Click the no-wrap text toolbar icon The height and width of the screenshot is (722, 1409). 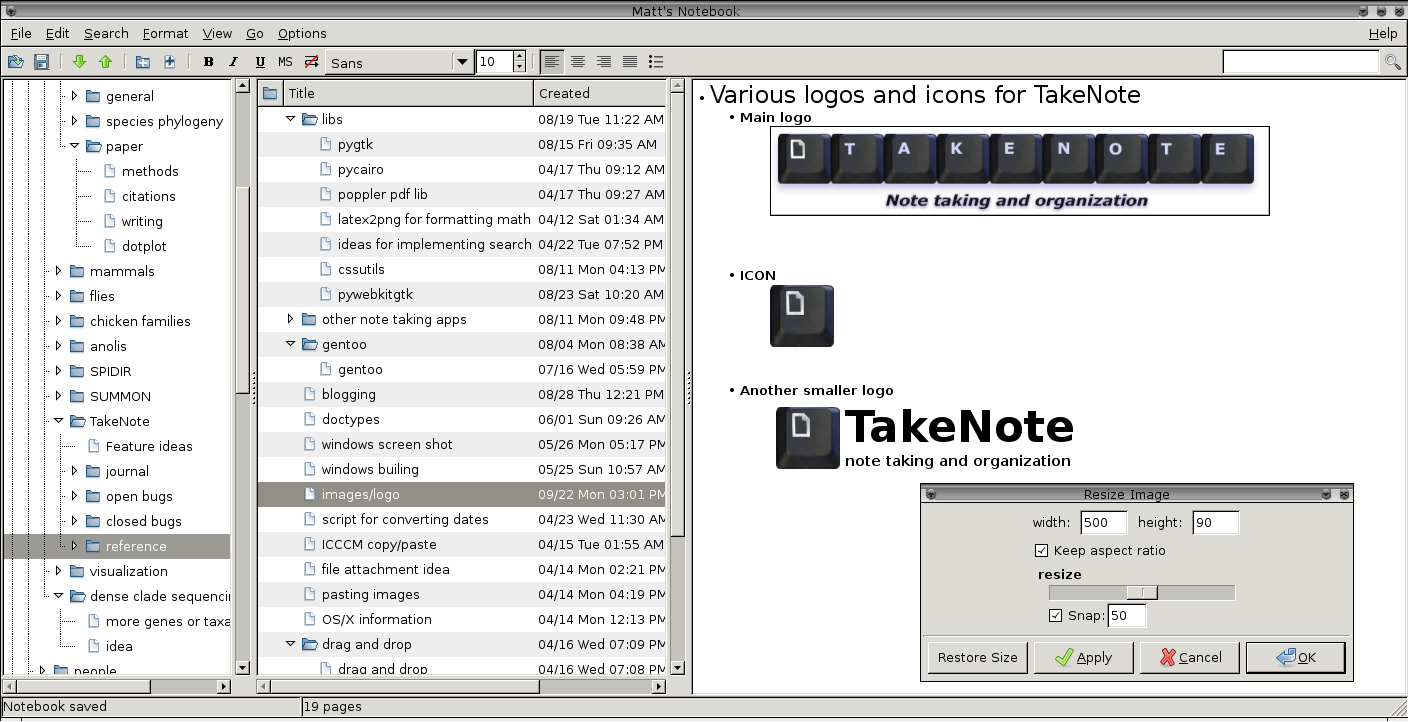pos(312,62)
